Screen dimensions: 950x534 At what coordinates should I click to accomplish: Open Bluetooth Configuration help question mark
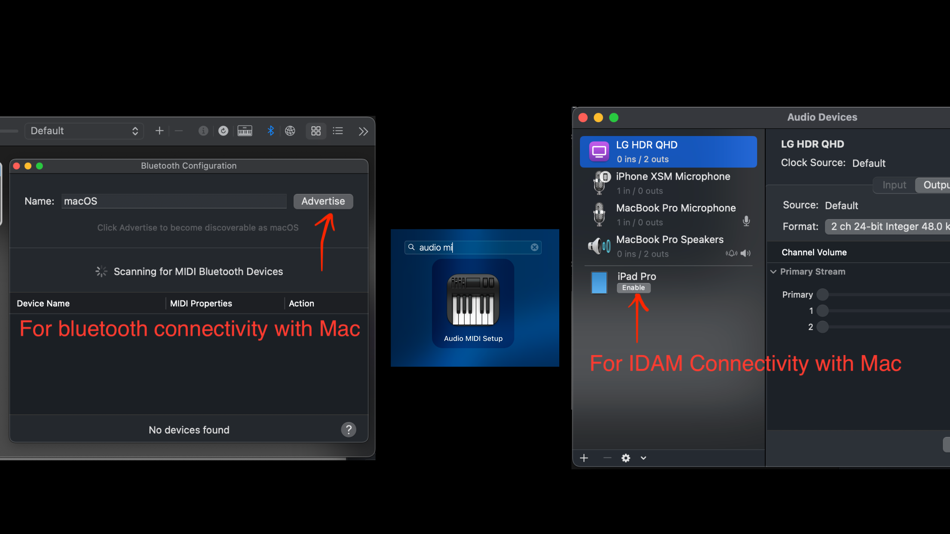[348, 430]
